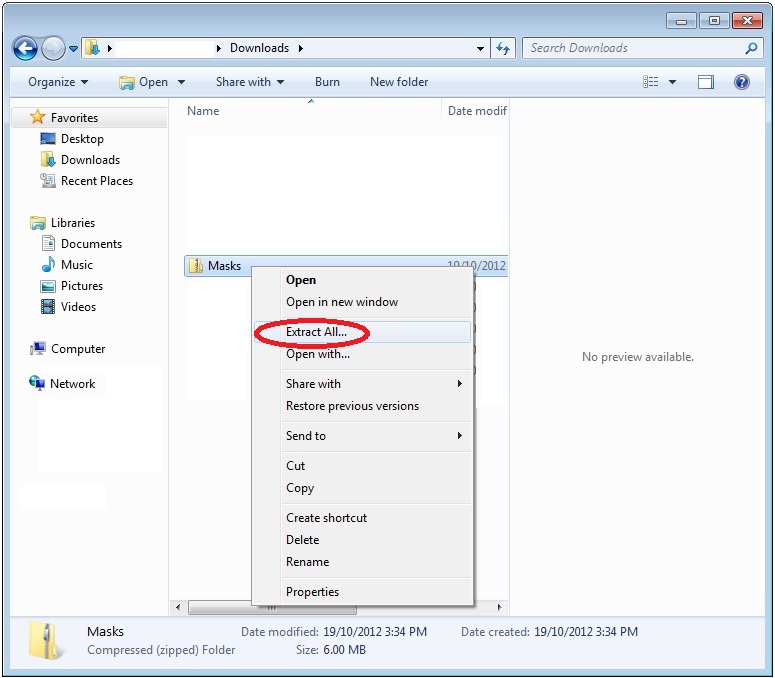Open the Music library
The width and height of the screenshot is (775, 678).
point(77,265)
